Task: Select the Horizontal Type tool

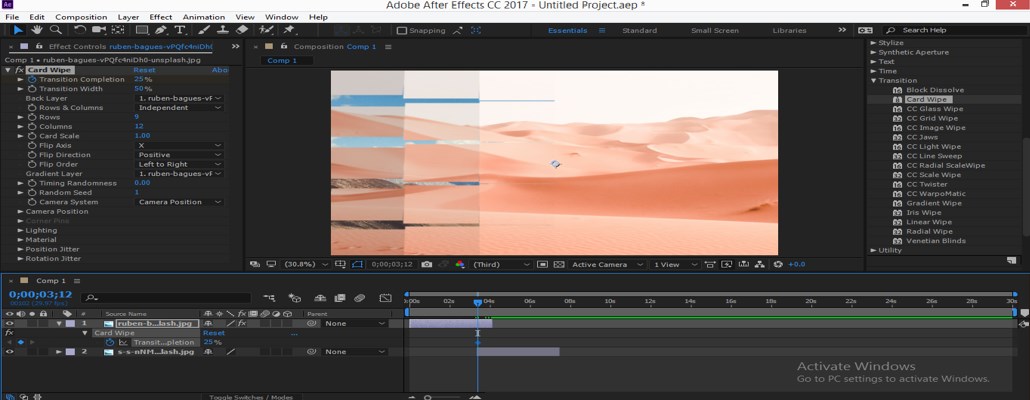Action: pos(179,30)
